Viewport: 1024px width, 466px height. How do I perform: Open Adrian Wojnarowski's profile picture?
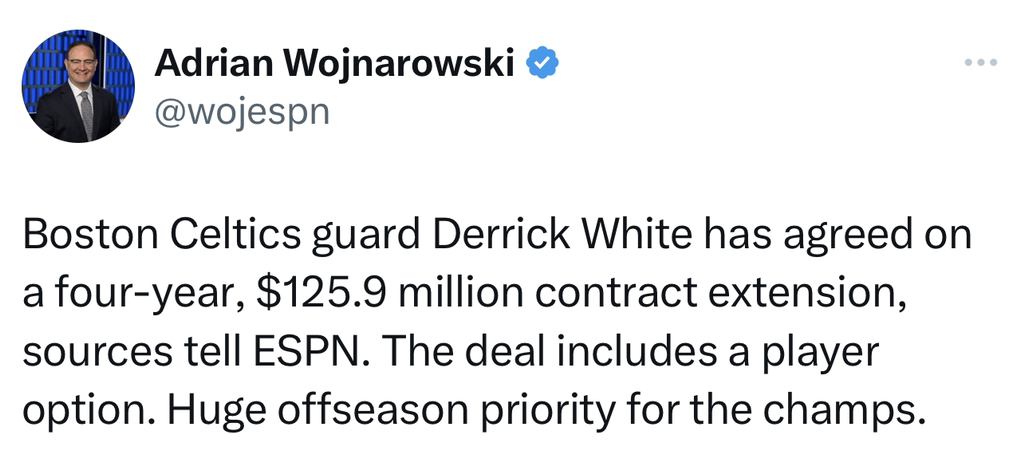coord(78,86)
